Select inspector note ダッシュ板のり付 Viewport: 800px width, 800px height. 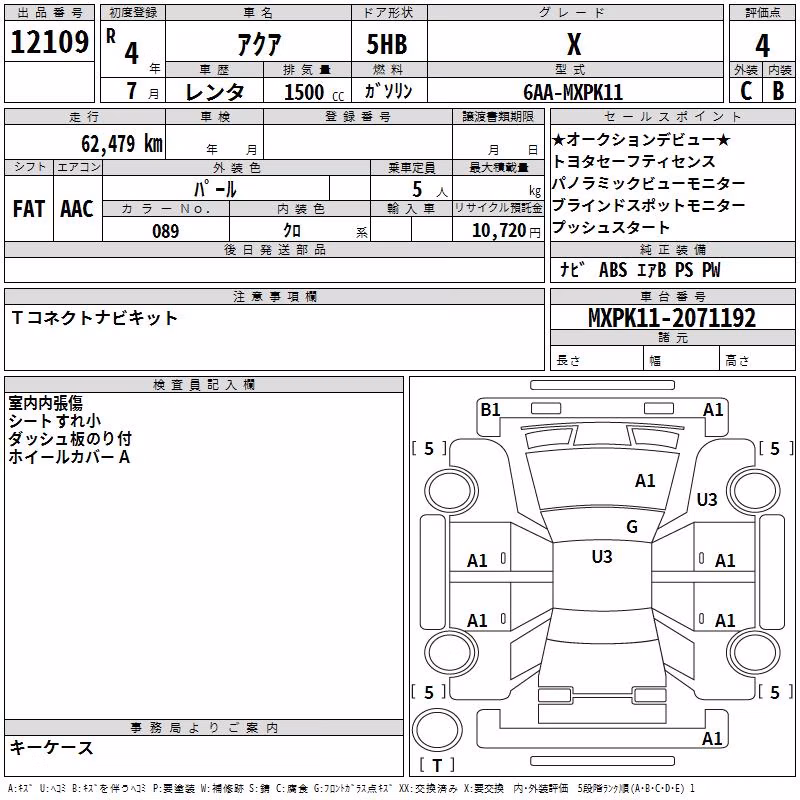tap(70, 439)
